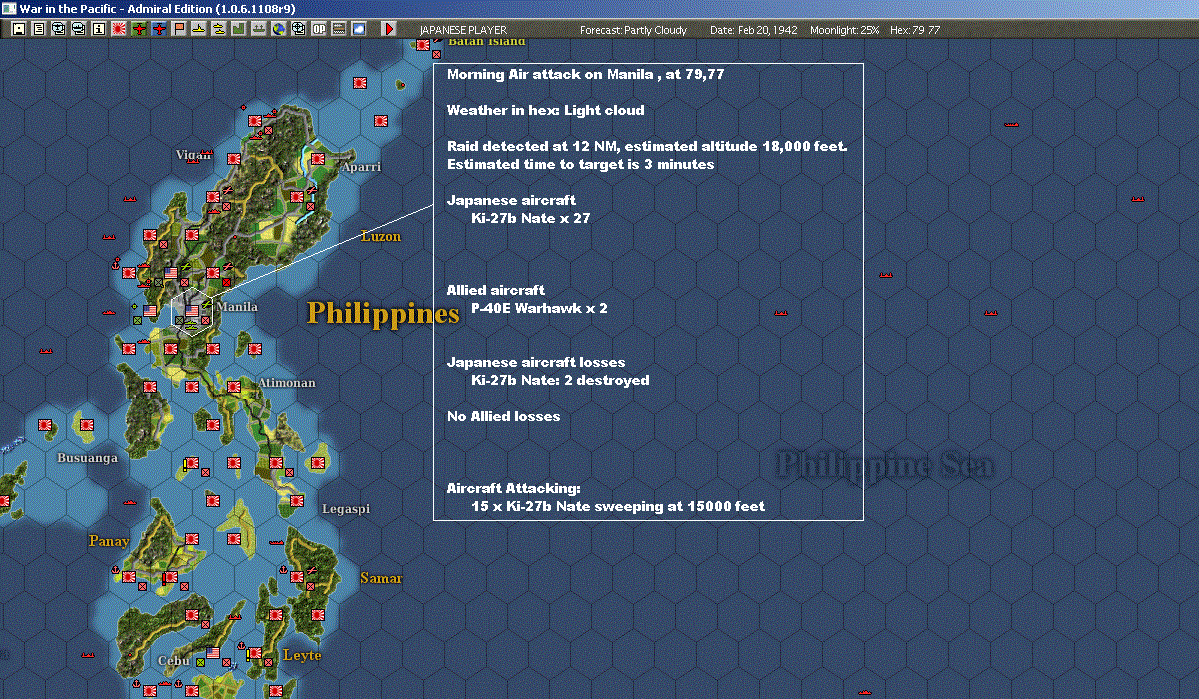Click the "Date: Feb 20, 1942" status text
This screenshot has height=699, width=1199.
[753, 30]
